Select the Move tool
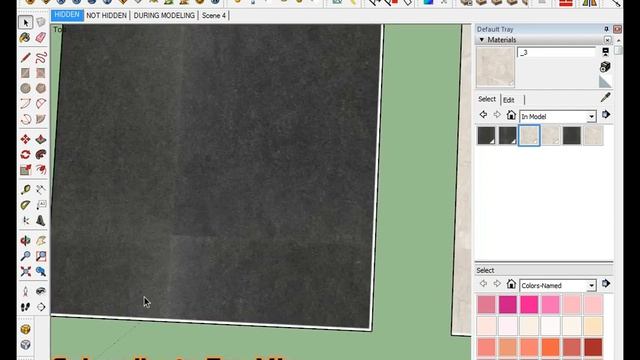640x360 pixels. (26, 139)
